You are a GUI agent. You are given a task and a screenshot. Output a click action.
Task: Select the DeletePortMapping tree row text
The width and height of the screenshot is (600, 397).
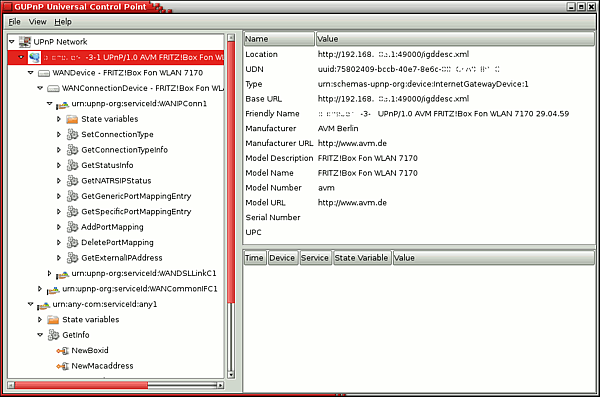pyautogui.click(x=117, y=243)
